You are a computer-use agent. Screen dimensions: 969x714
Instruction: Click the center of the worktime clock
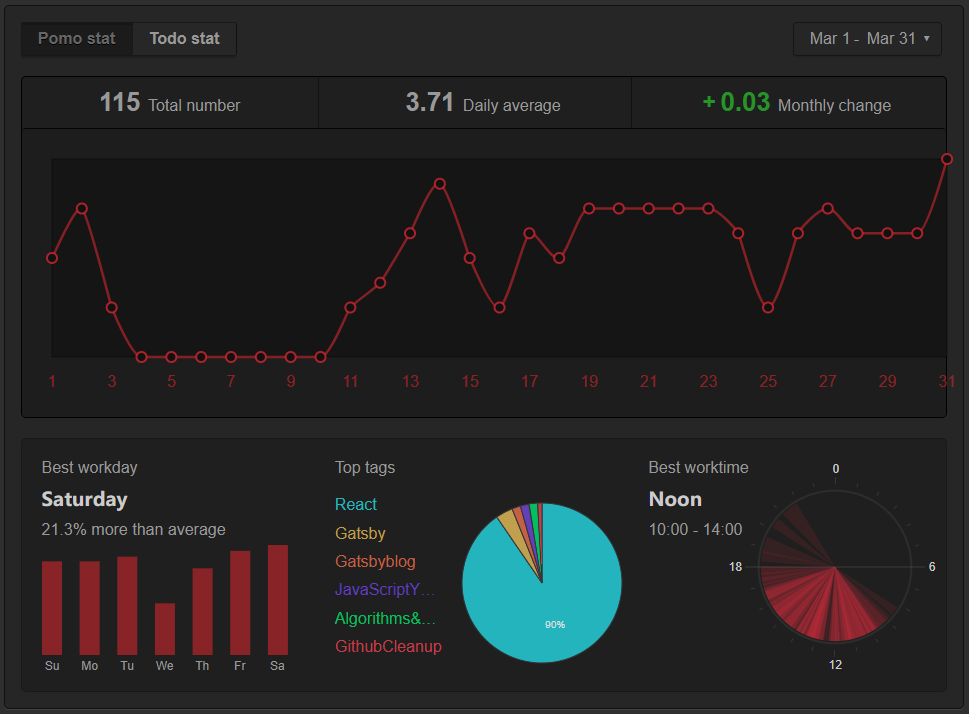coord(835,567)
